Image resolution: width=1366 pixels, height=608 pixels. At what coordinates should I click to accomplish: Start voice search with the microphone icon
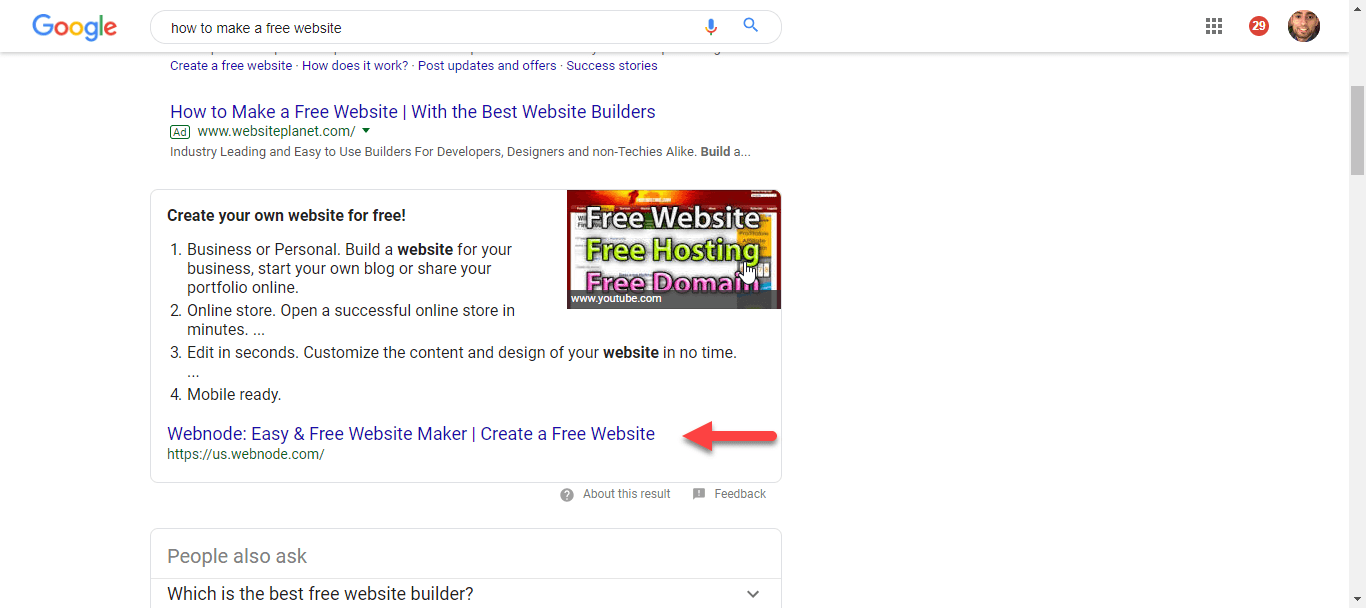click(711, 27)
